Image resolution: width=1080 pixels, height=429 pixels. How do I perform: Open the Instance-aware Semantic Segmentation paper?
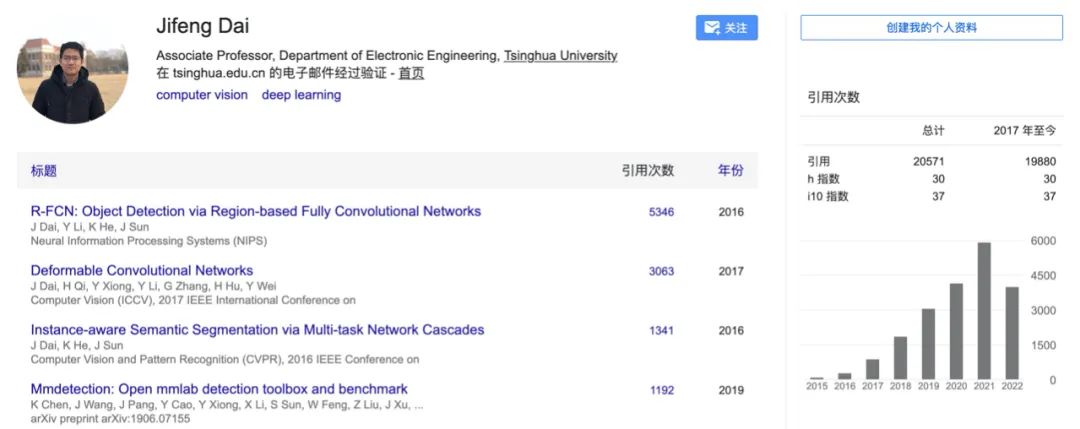coord(257,329)
